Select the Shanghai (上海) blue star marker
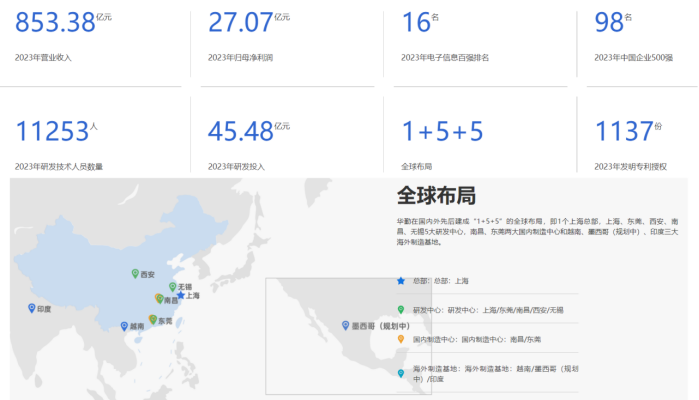This screenshot has height=400, width=699. click(x=180, y=295)
